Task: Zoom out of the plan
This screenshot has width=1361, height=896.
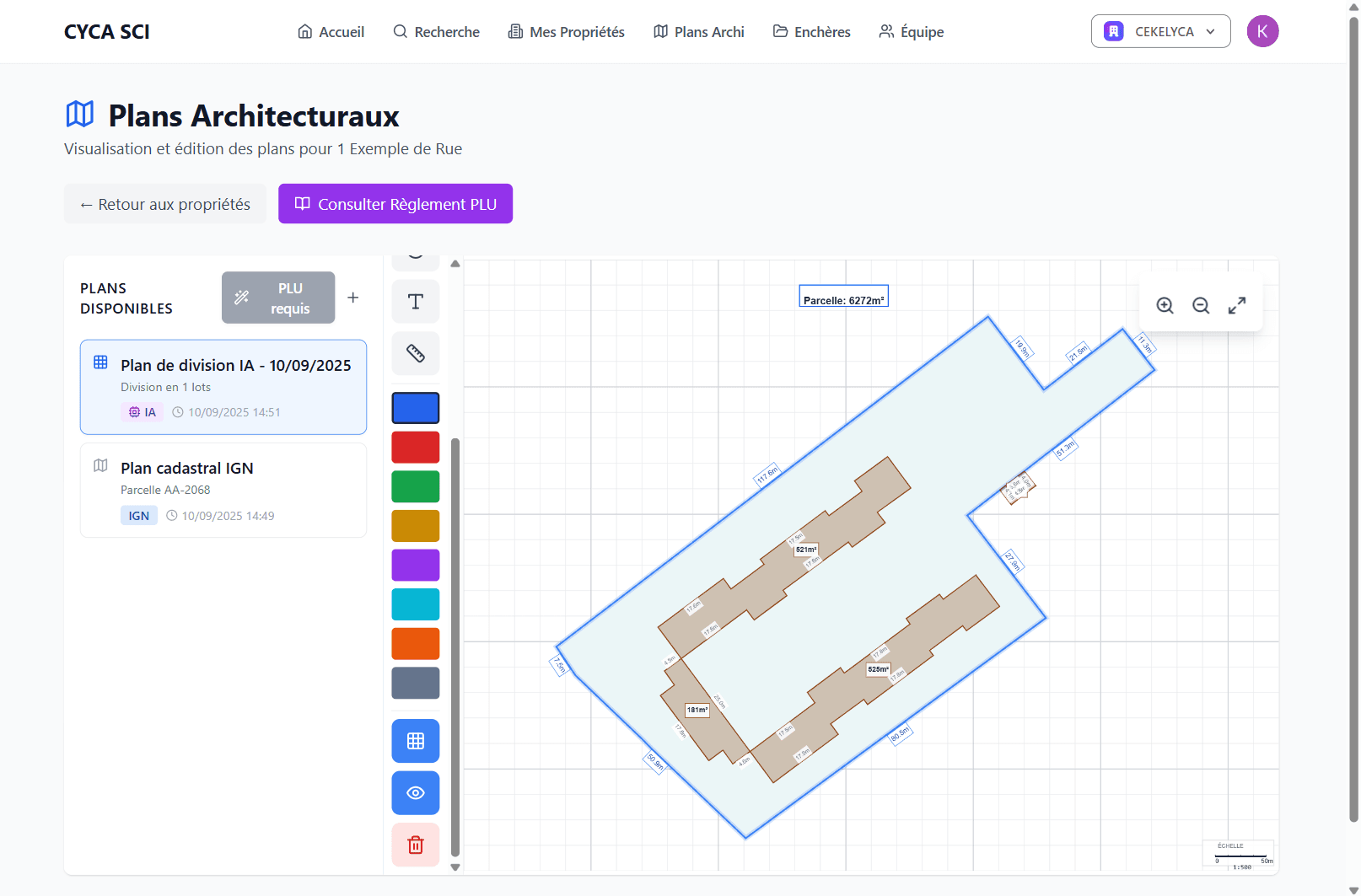Action: [x=1201, y=305]
